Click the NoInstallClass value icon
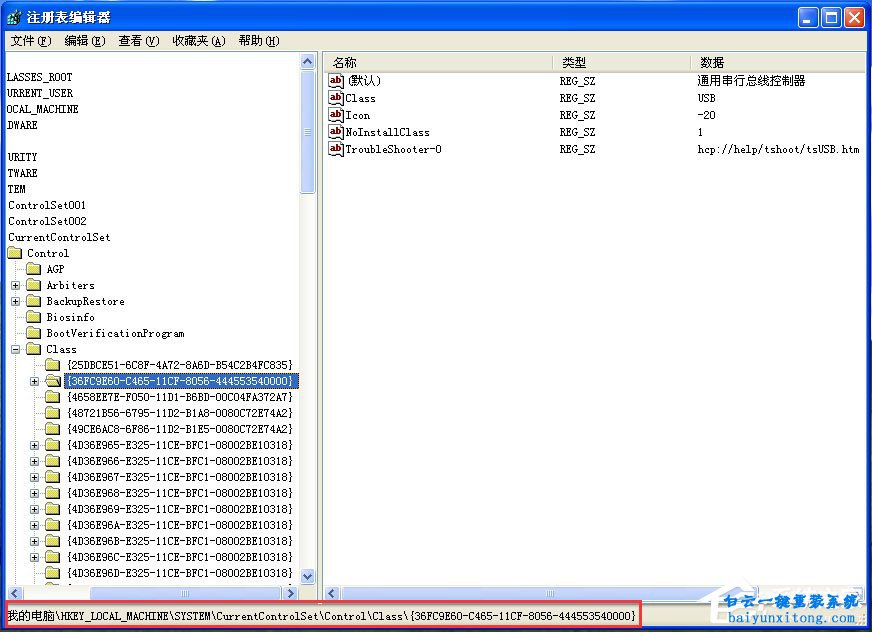This screenshot has height=632, width=872. (336, 132)
